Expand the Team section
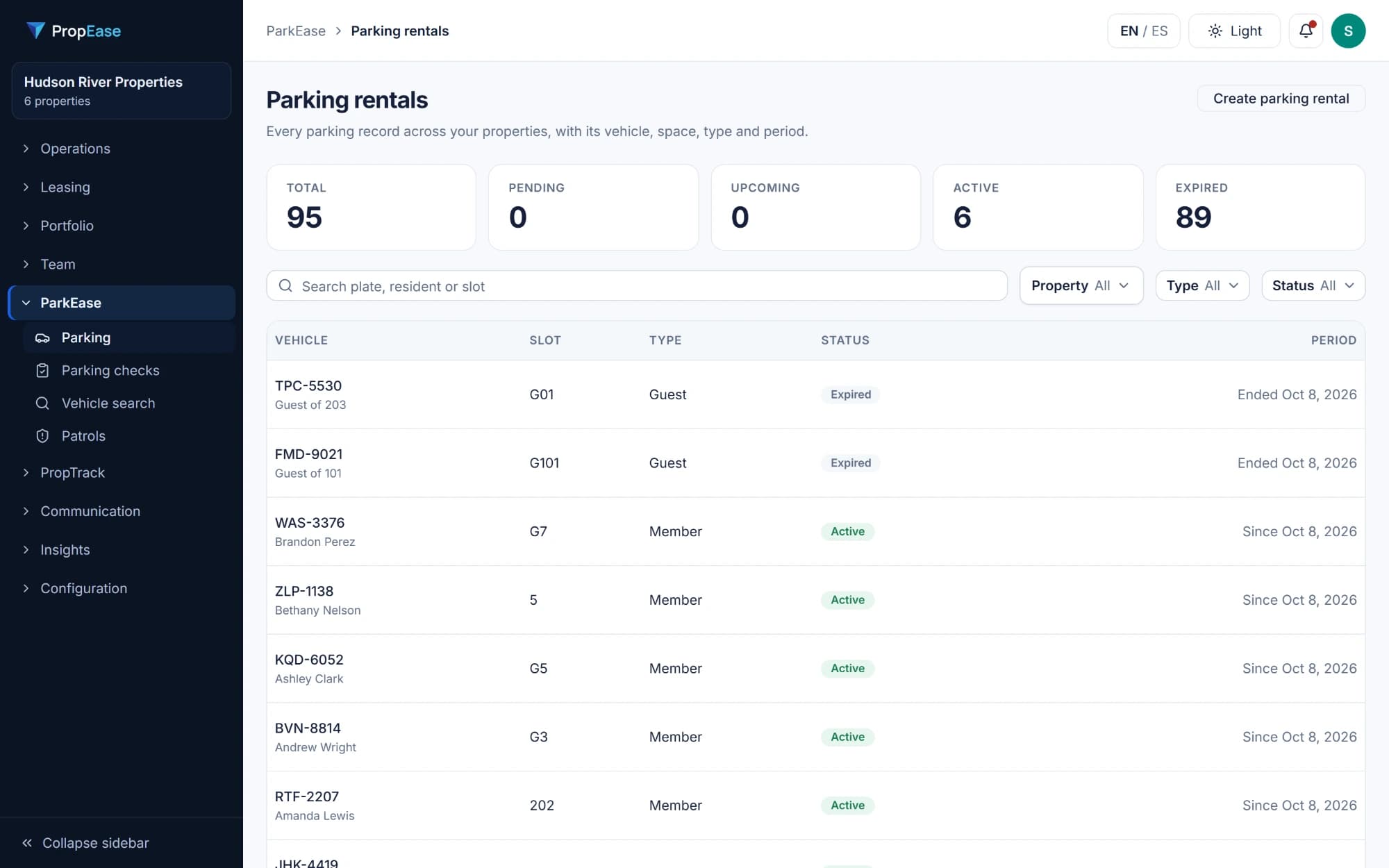The image size is (1389, 868). click(x=122, y=264)
